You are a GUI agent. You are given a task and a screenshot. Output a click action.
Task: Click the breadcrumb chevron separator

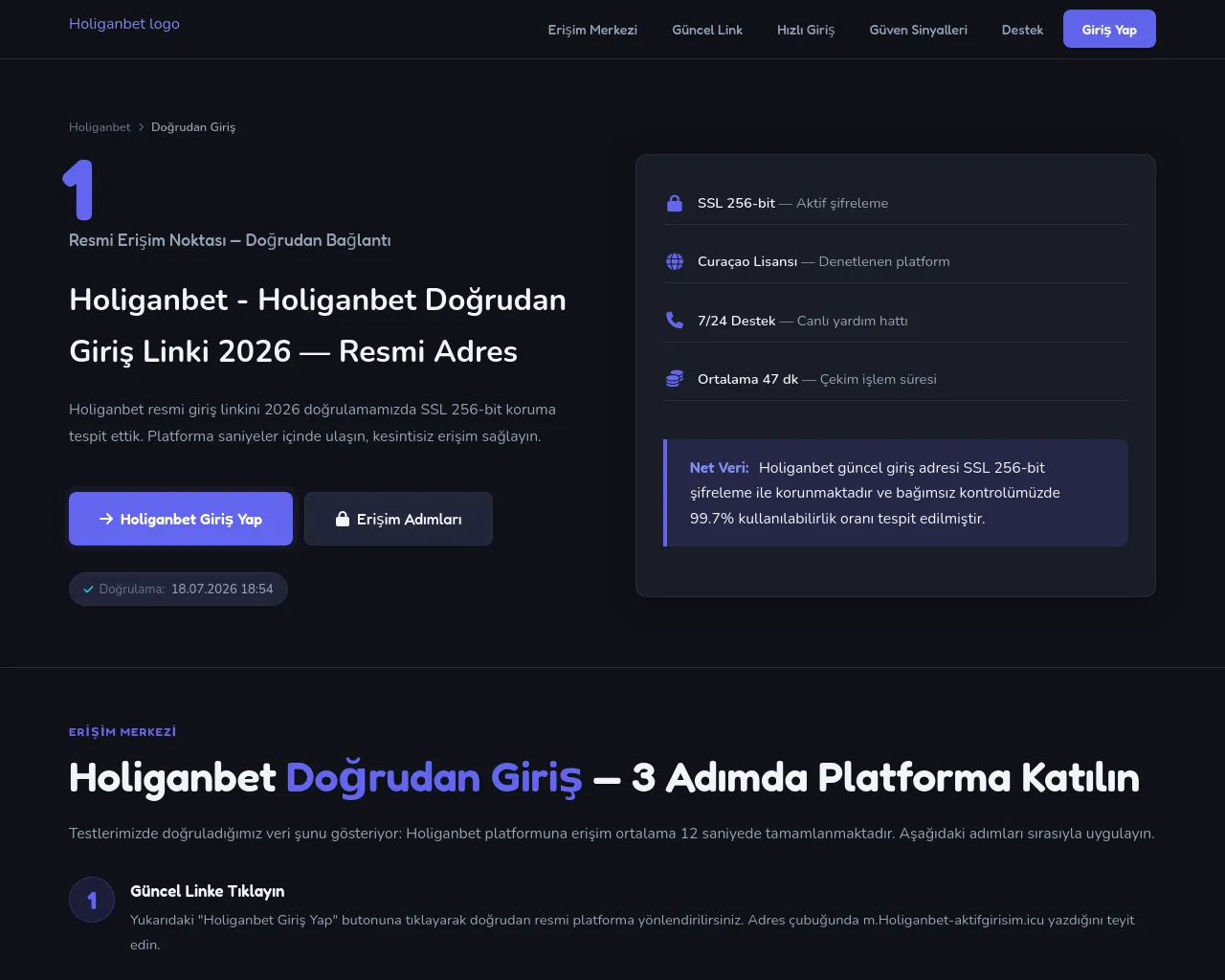tap(141, 127)
